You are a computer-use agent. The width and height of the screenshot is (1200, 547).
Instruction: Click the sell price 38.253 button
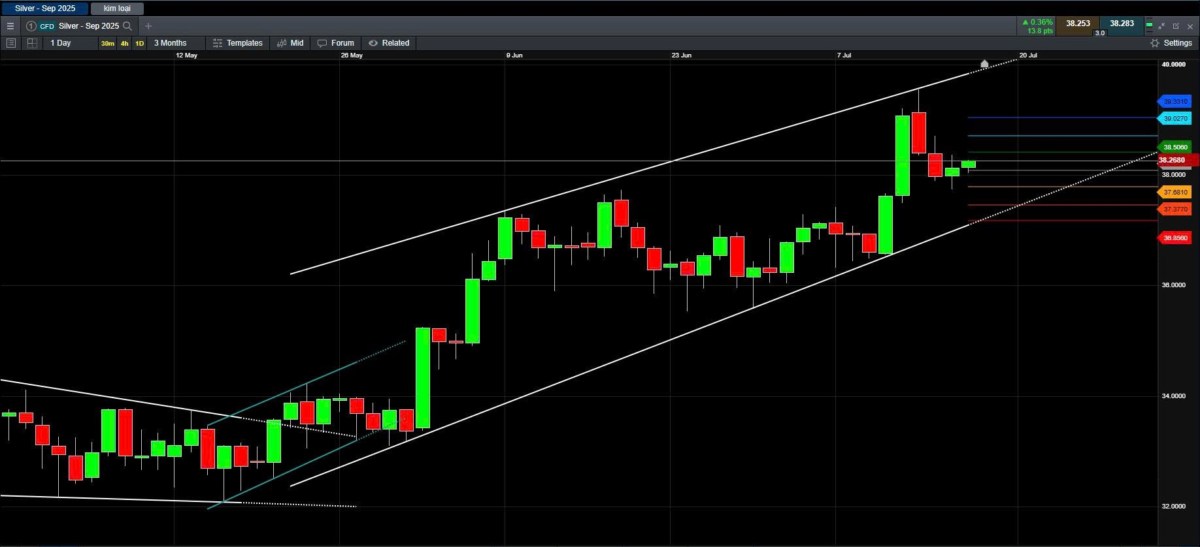1077,23
